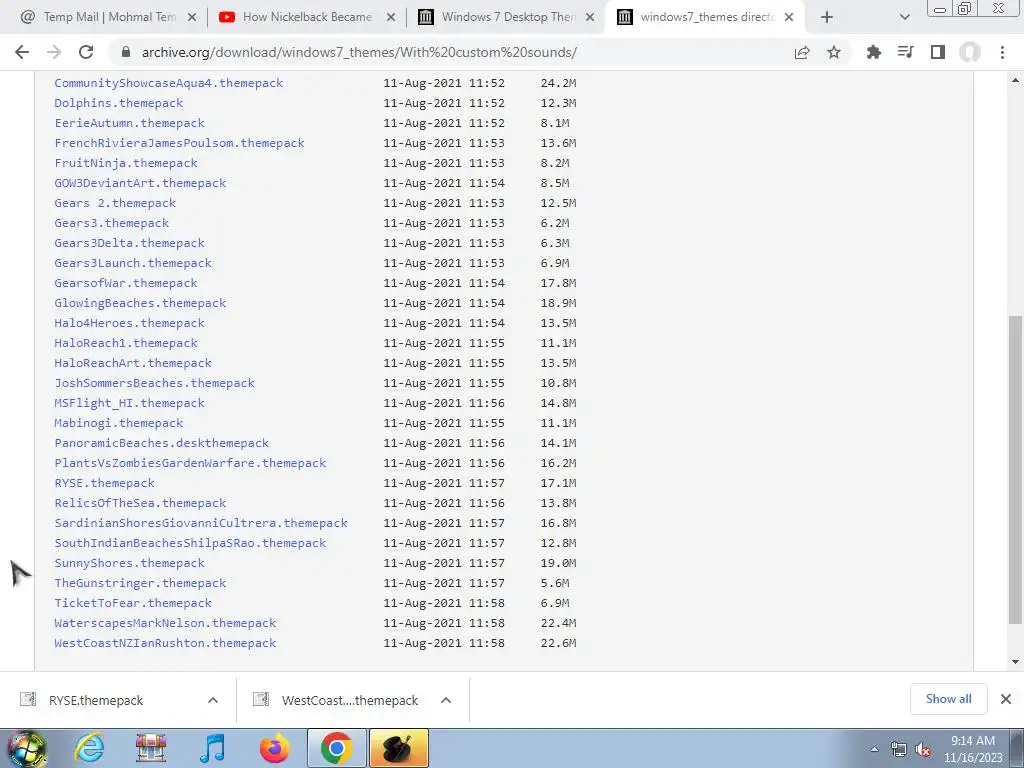Click FrenchRivieraJamesPoulsom.themepack link
Viewport: 1024px width, 768px height.
(180, 143)
